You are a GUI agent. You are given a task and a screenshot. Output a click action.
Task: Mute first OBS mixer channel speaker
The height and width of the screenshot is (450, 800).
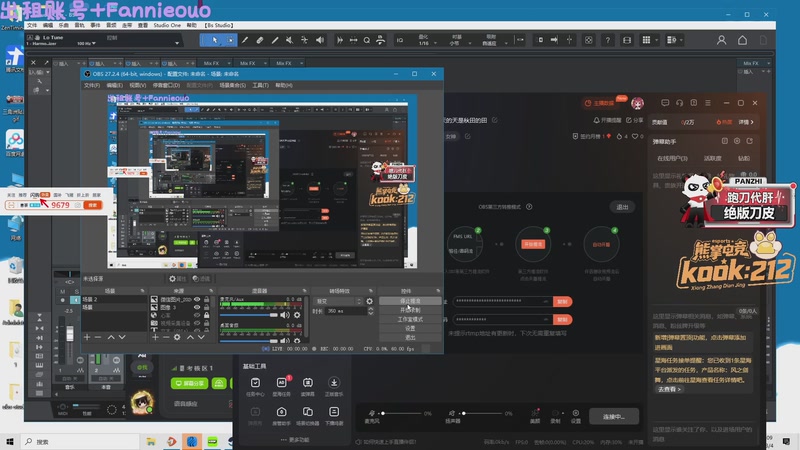point(285,315)
